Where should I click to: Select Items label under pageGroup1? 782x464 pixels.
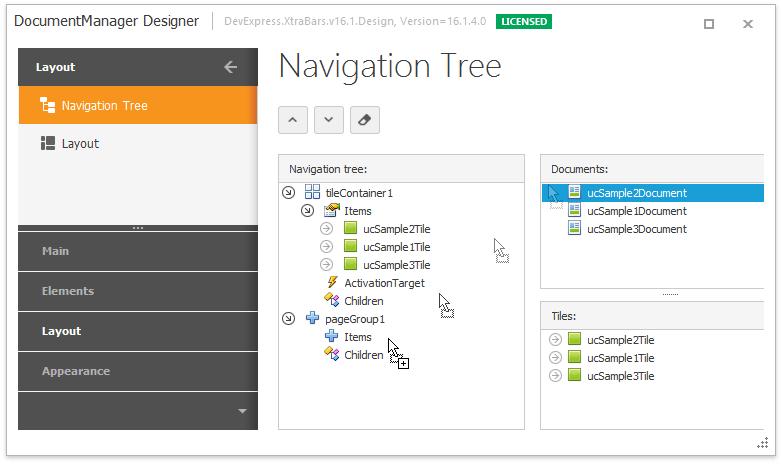(358, 337)
